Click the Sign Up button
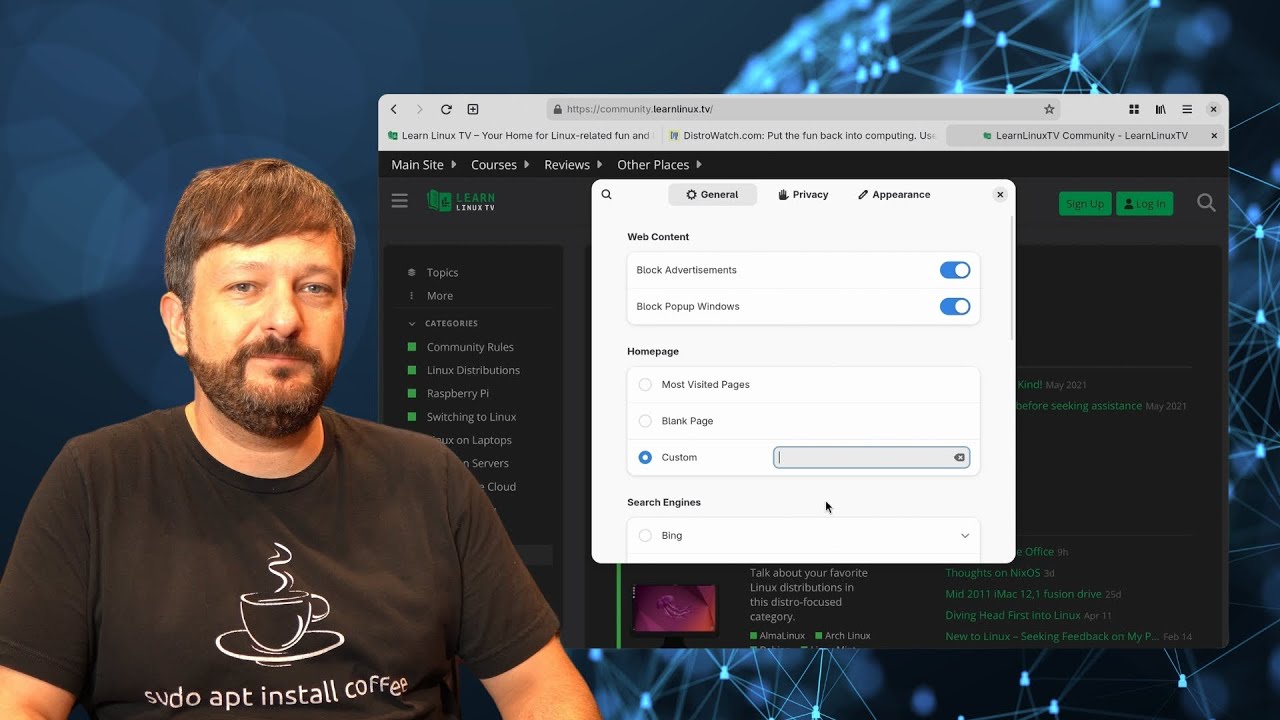The height and width of the screenshot is (720, 1280). point(1085,203)
